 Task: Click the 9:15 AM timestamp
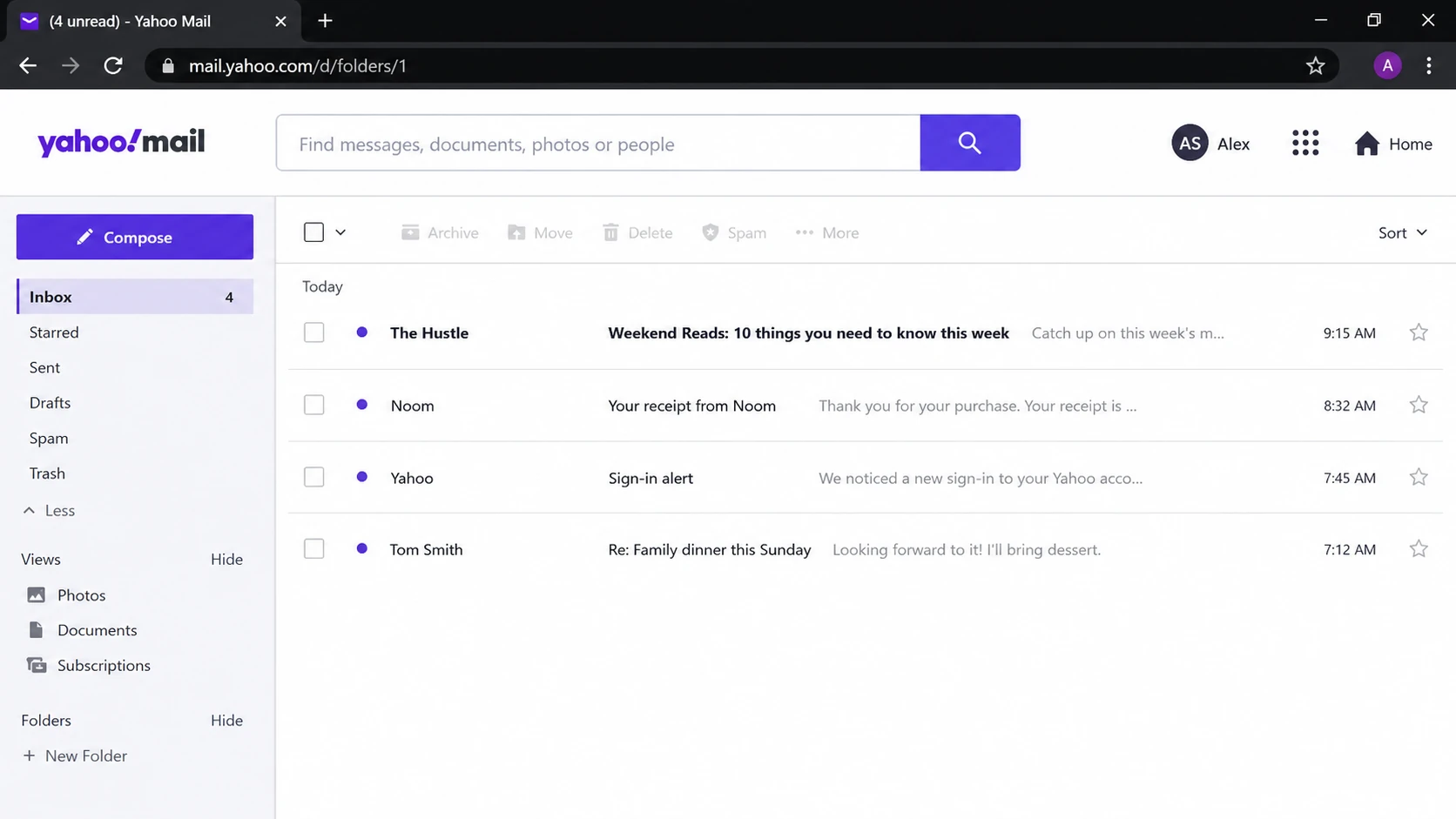(1349, 333)
